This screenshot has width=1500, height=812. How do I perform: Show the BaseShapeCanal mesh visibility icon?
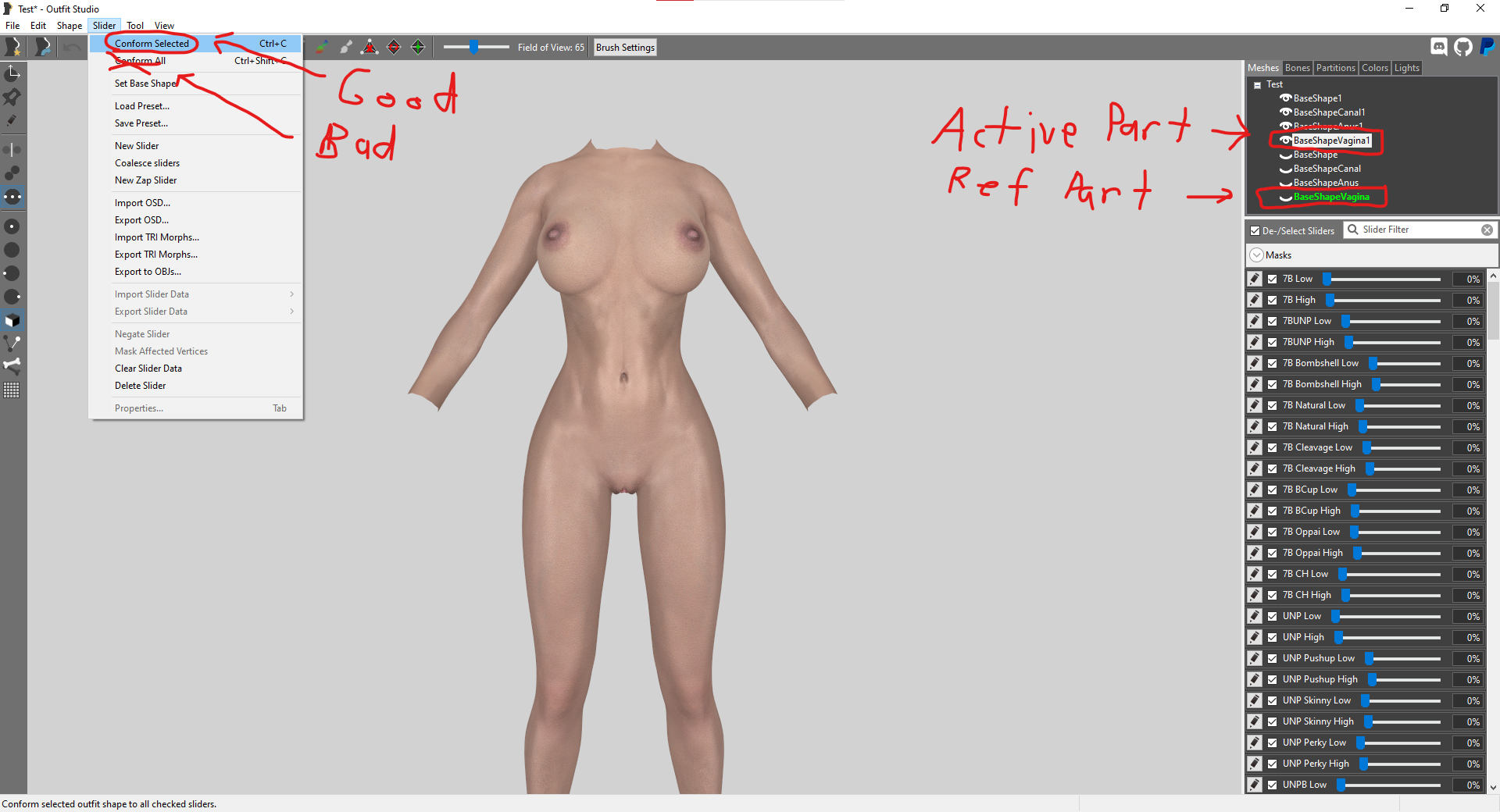pyautogui.click(x=1285, y=169)
